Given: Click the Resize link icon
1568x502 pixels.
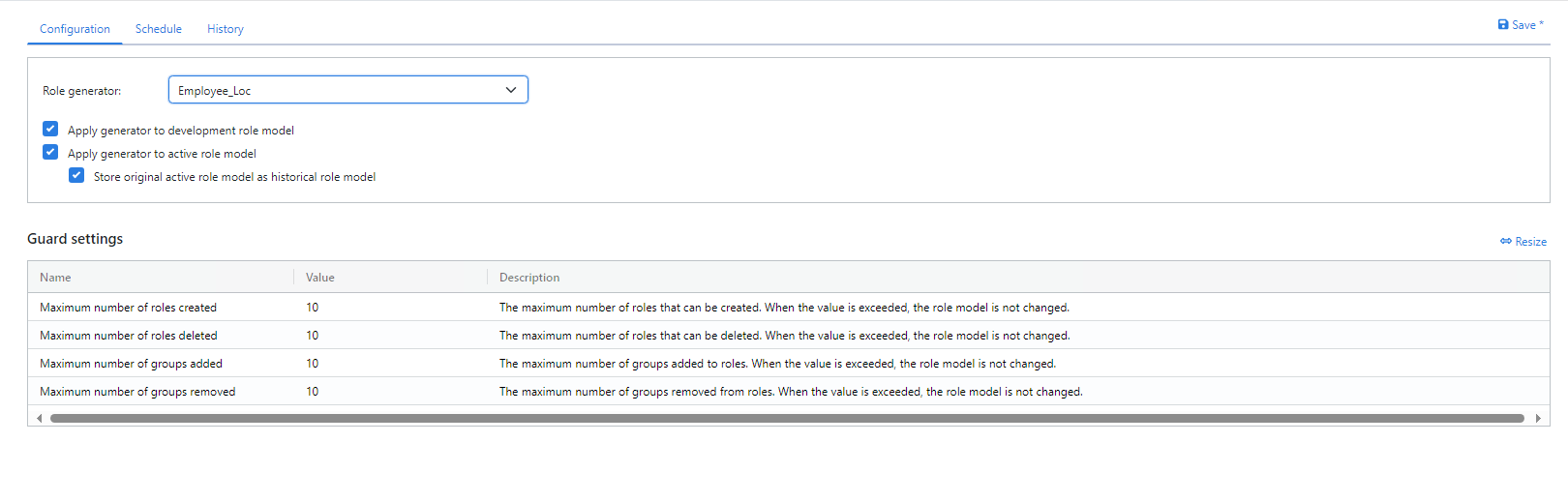Looking at the screenshot, I should tap(1506, 242).
